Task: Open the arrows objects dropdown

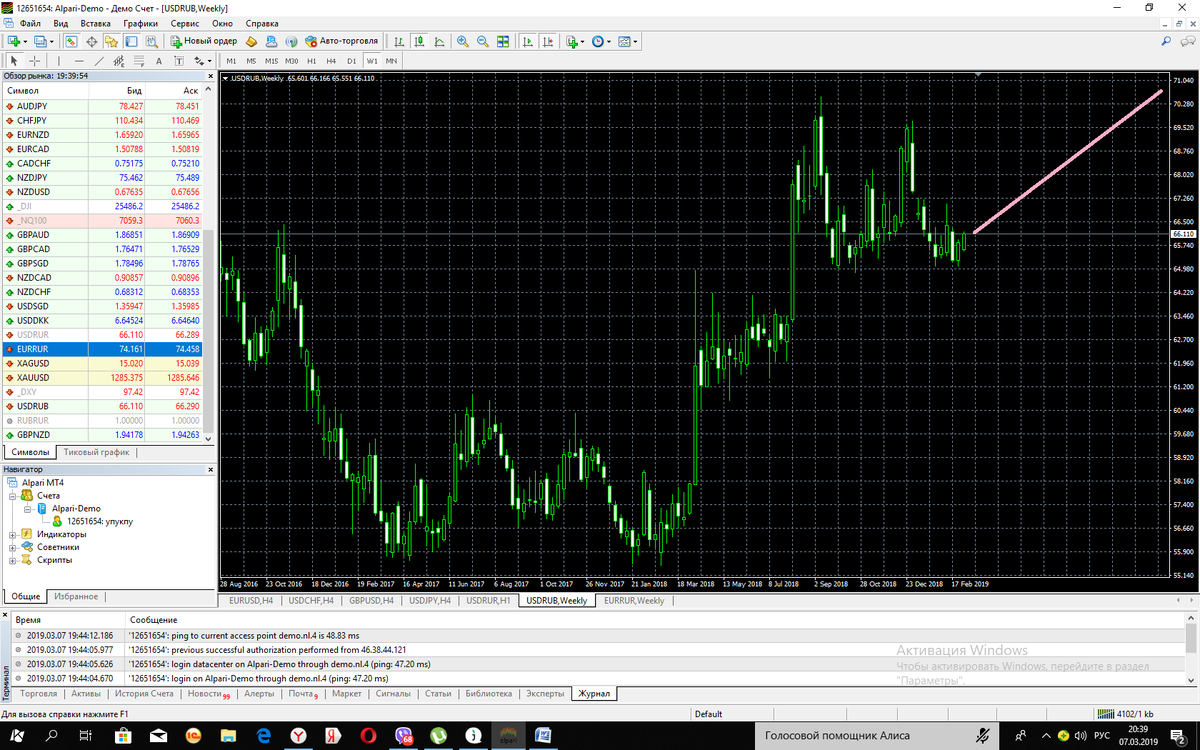Action: pyautogui.click(x=203, y=61)
